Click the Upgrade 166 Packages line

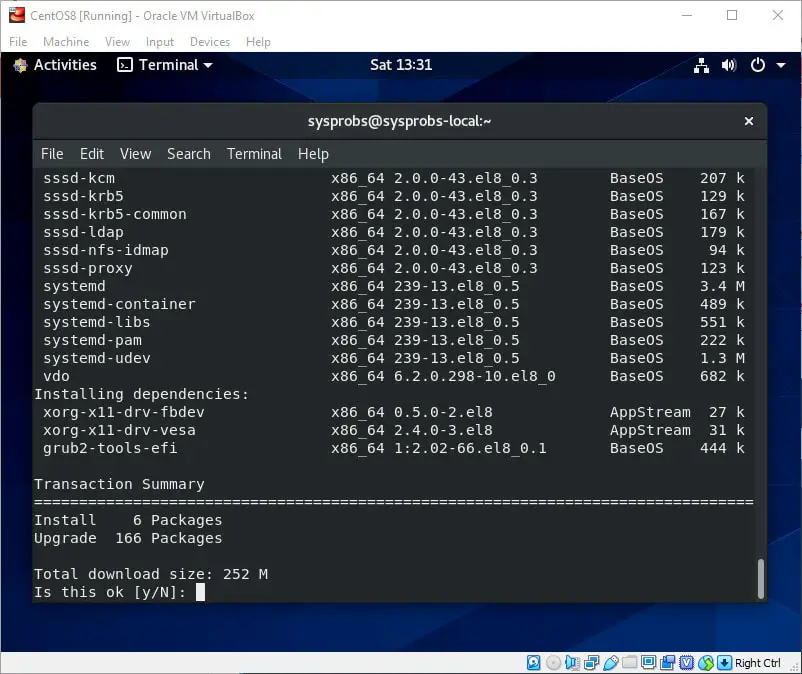[x=128, y=538]
